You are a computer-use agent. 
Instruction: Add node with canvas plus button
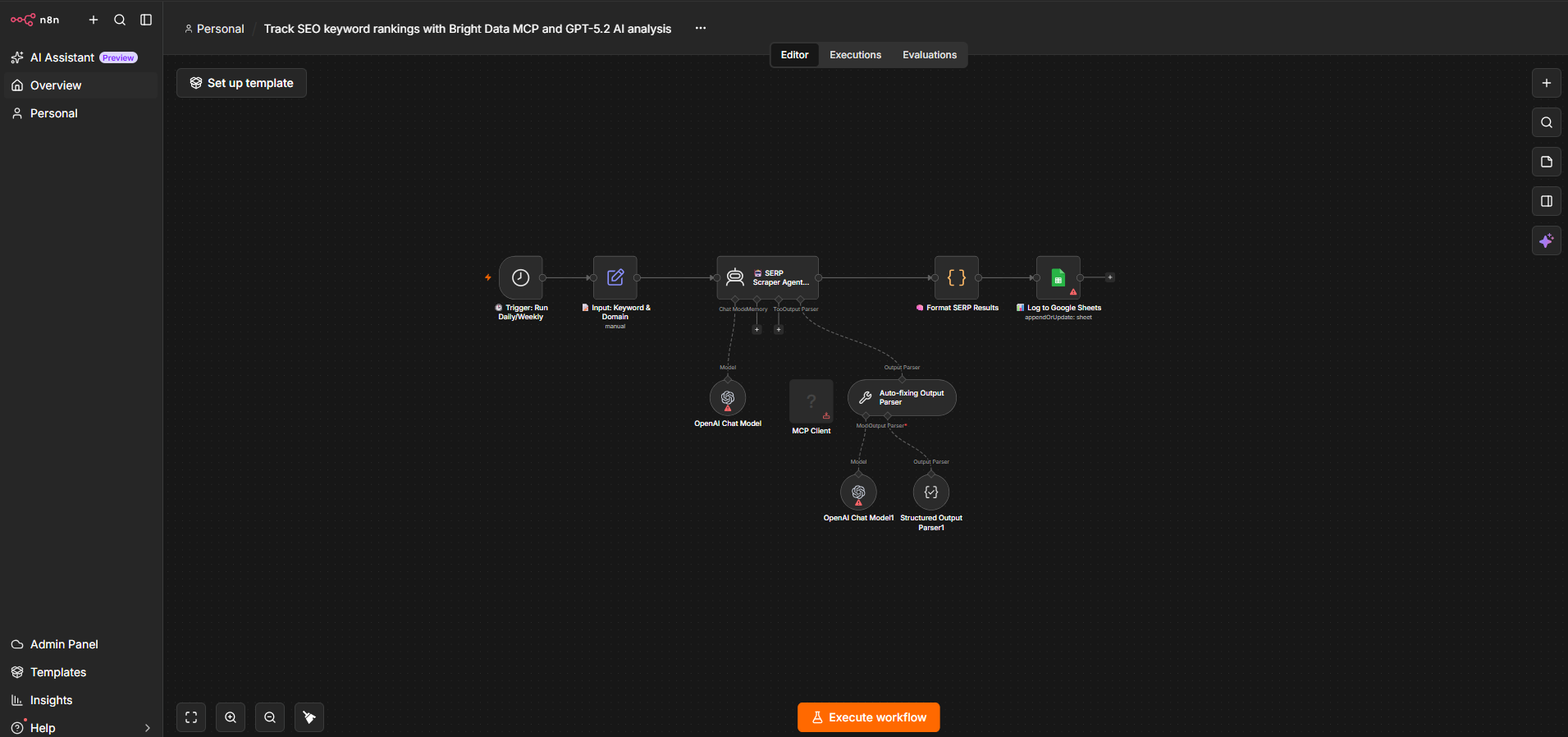[x=1547, y=83]
